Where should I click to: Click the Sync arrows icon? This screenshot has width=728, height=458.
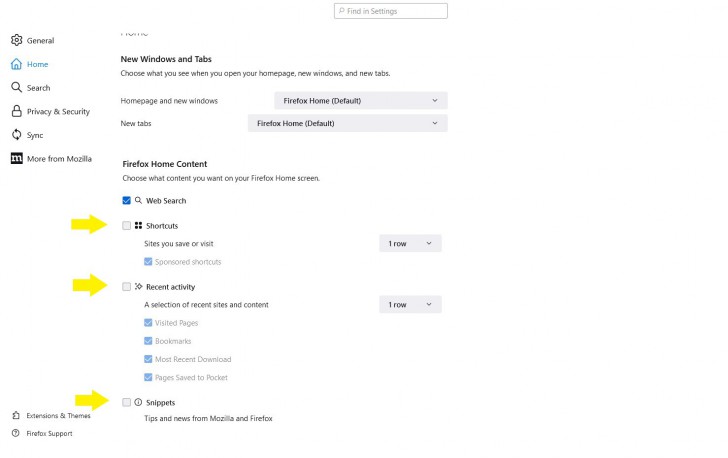(x=16, y=135)
